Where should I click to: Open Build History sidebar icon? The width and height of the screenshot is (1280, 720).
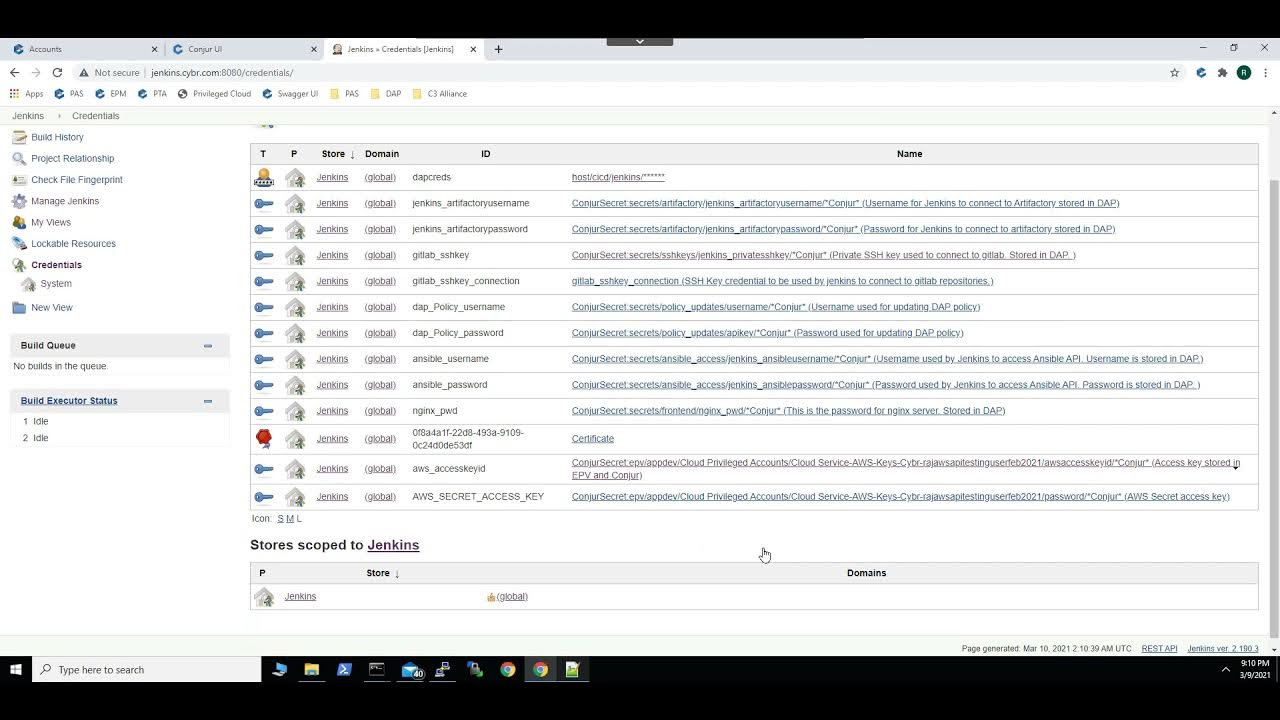pos(19,137)
